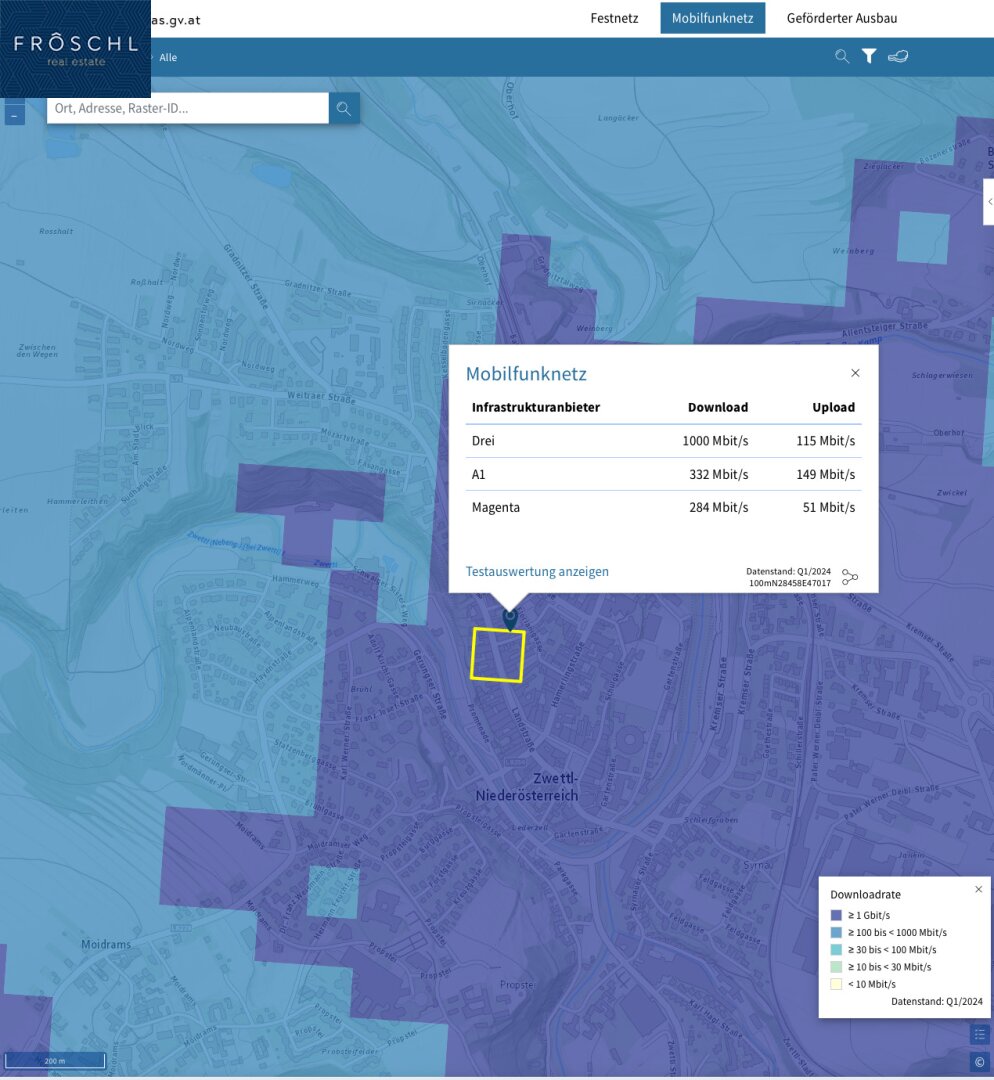The image size is (994, 1080).
Task: Click the 51 Mbit/s upload value for Magenta
Action: (829, 508)
